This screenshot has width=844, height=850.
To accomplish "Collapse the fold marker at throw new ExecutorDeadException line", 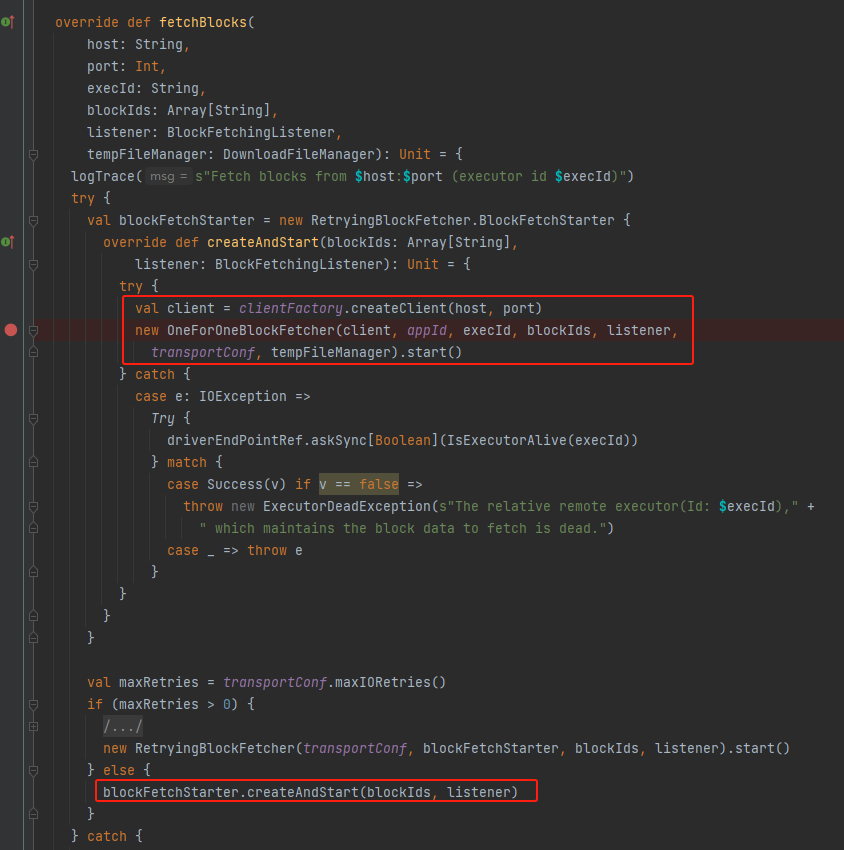I will pos(33,506).
